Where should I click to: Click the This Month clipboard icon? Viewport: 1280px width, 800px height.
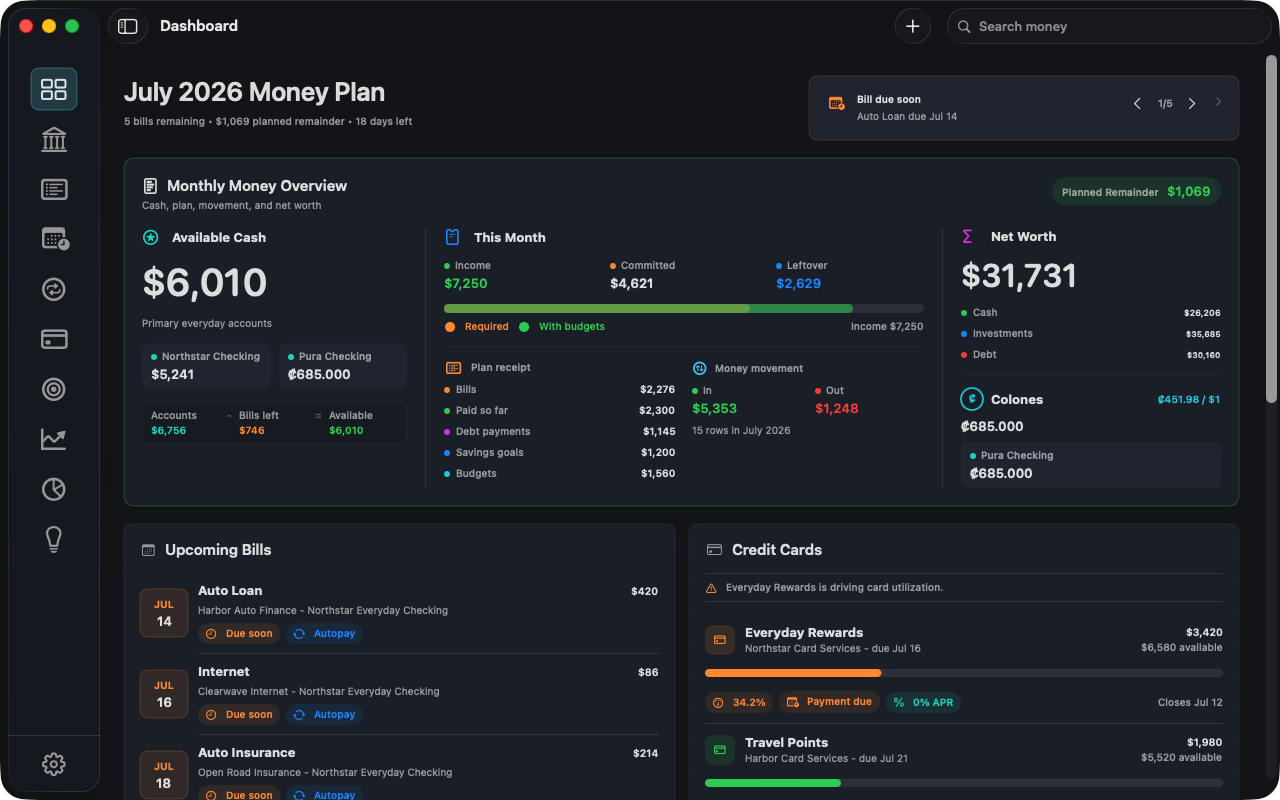pyautogui.click(x=453, y=237)
